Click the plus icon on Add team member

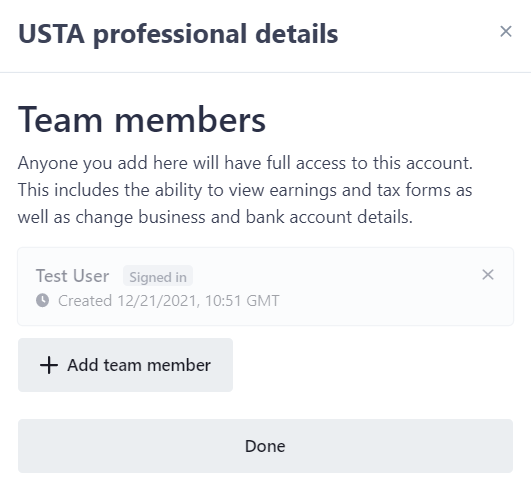49,365
